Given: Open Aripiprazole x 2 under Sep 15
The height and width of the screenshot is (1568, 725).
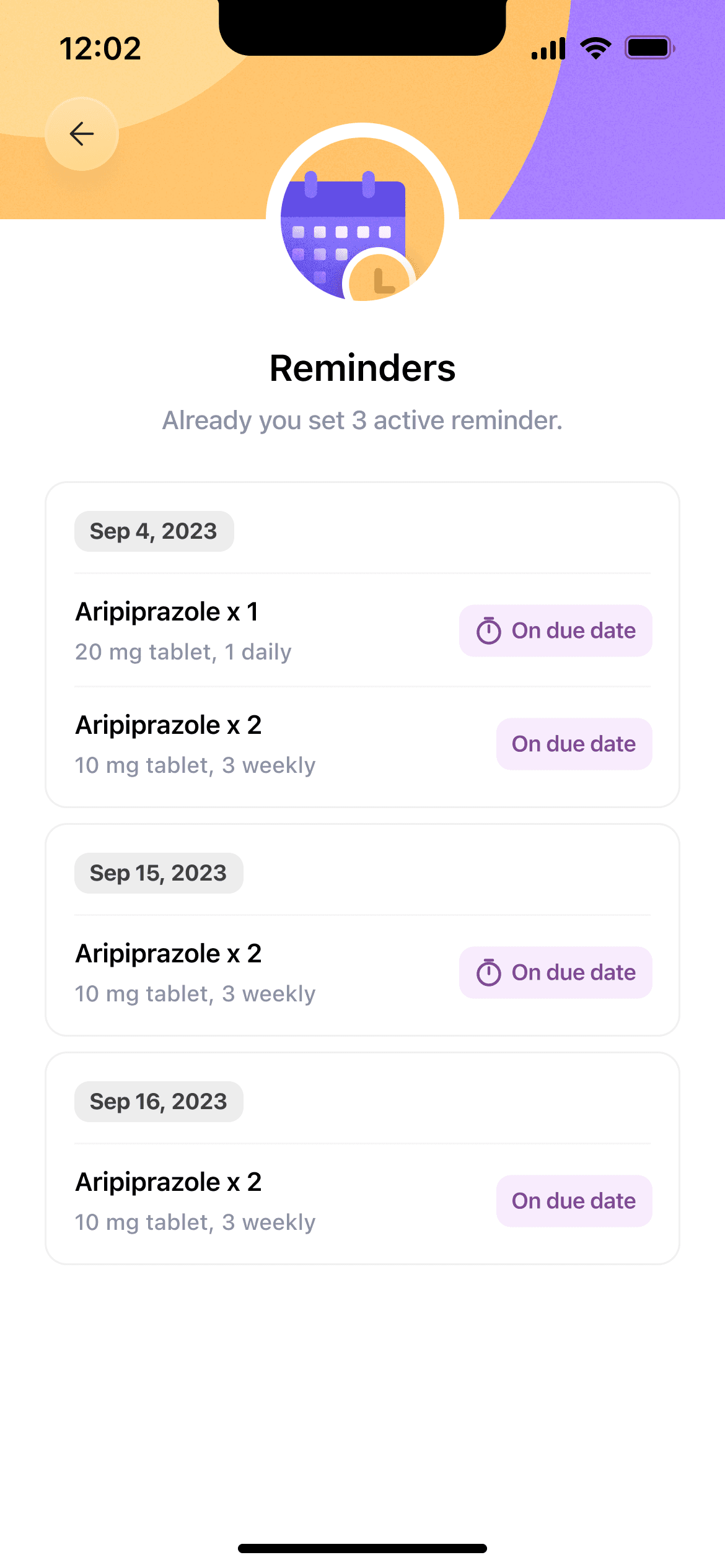Looking at the screenshot, I should (x=169, y=954).
